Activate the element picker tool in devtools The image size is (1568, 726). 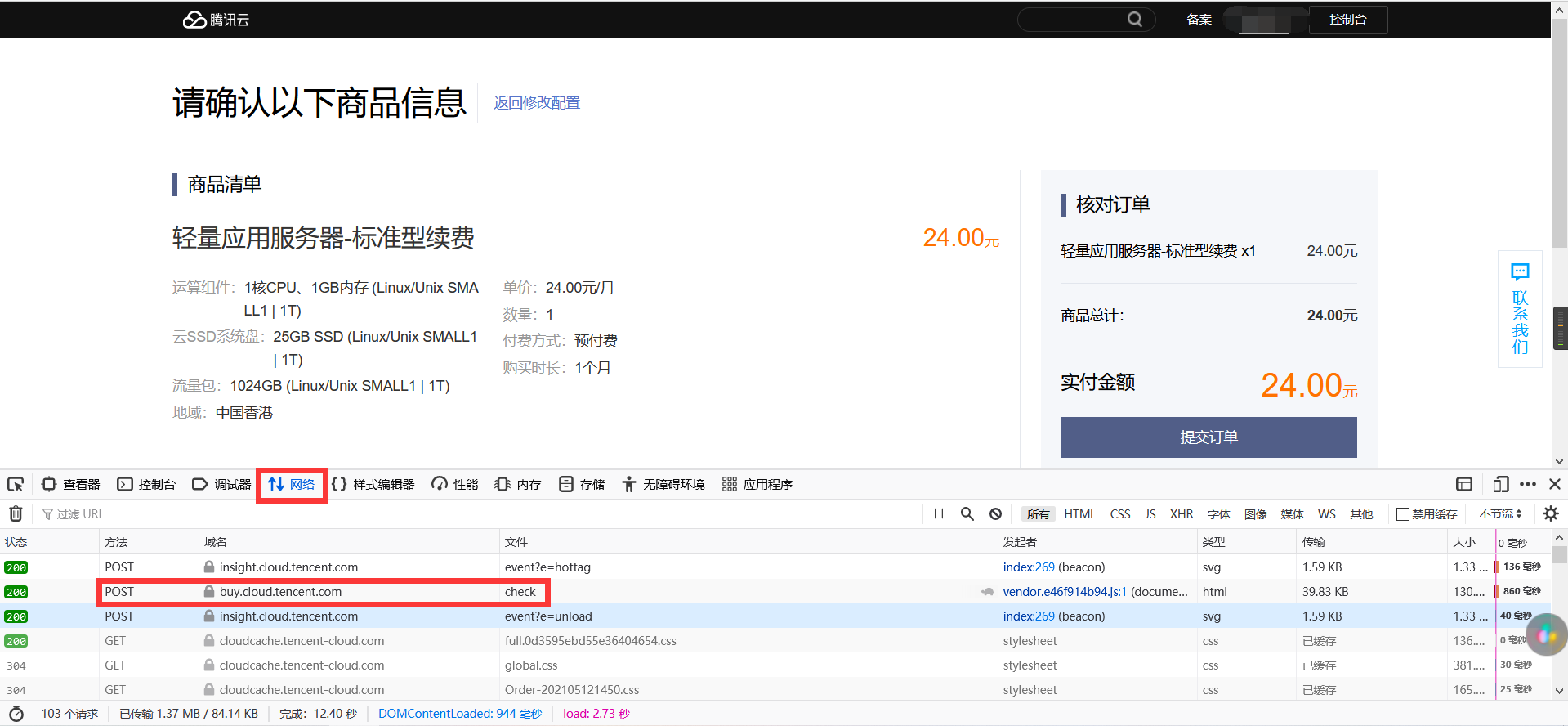point(16,484)
